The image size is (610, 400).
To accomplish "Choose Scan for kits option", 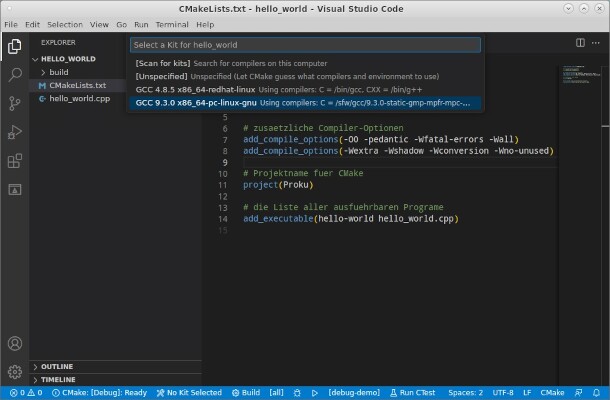I will pyautogui.click(x=305, y=63).
